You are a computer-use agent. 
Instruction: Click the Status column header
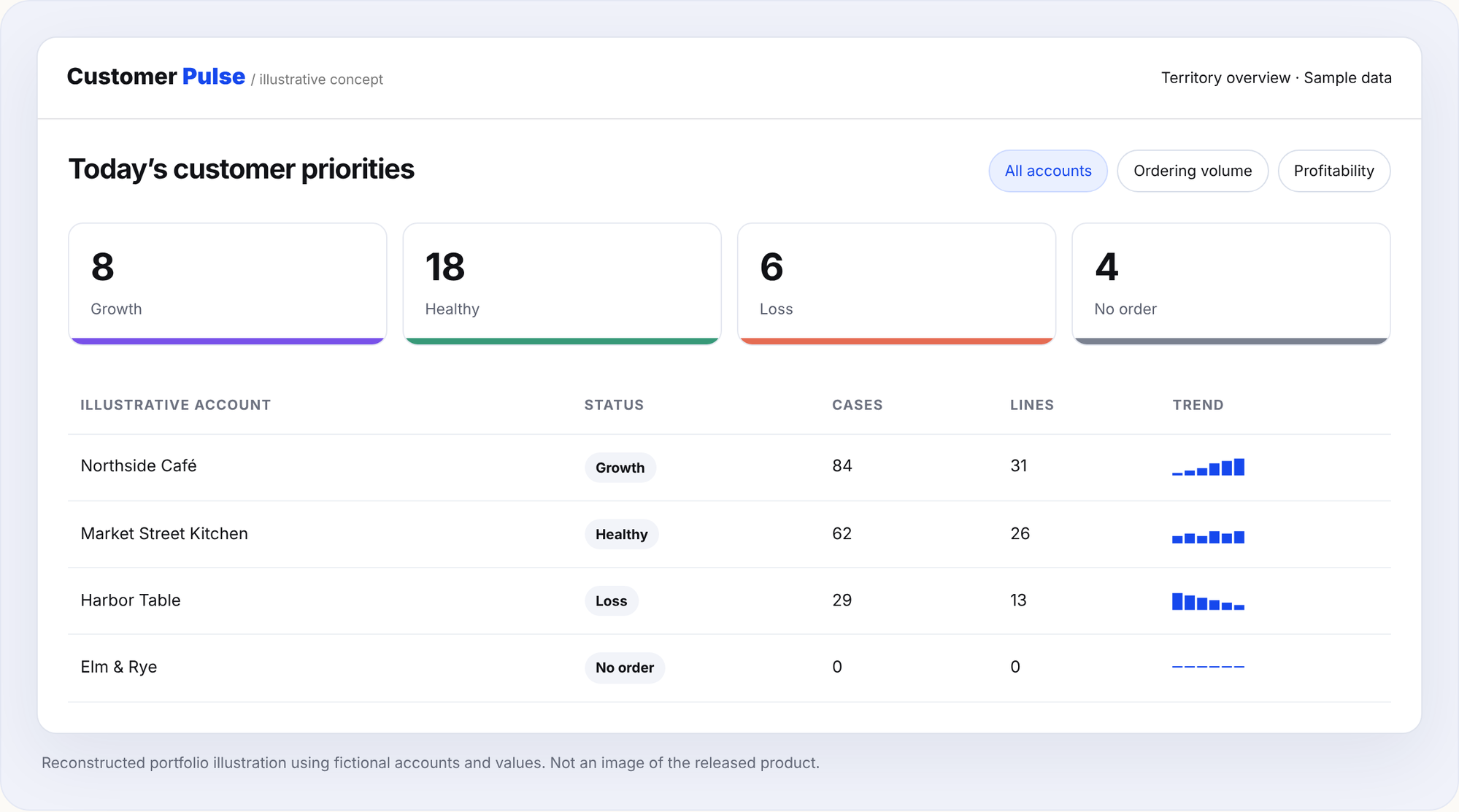(x=614, y=405)
